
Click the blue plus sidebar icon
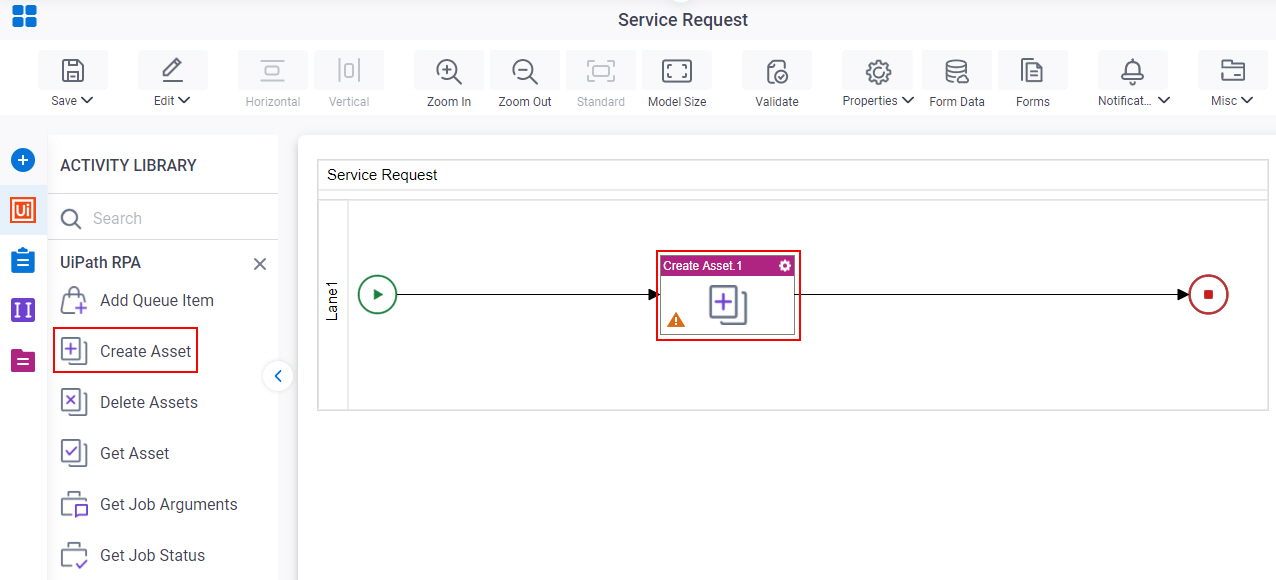pyautogui.click(x=23, y=160)
